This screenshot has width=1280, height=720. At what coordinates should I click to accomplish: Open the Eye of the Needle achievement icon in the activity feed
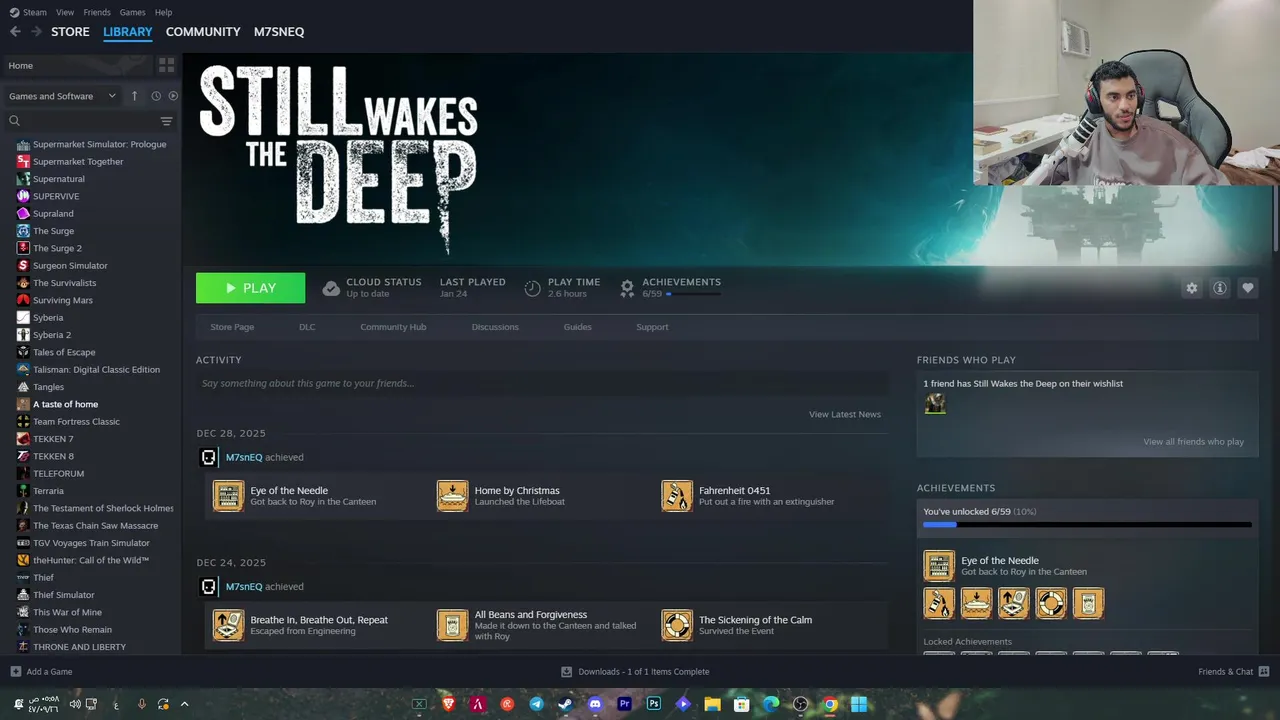pos(228,496)
